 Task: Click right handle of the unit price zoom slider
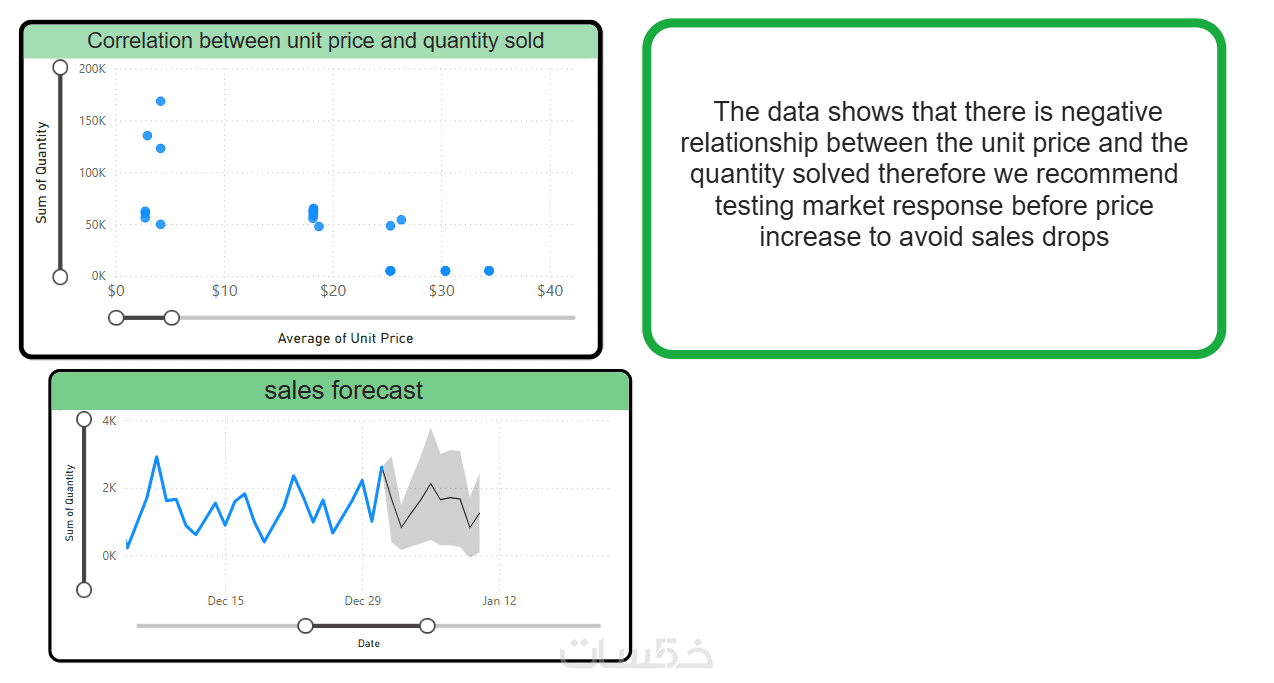click(172, 318)
